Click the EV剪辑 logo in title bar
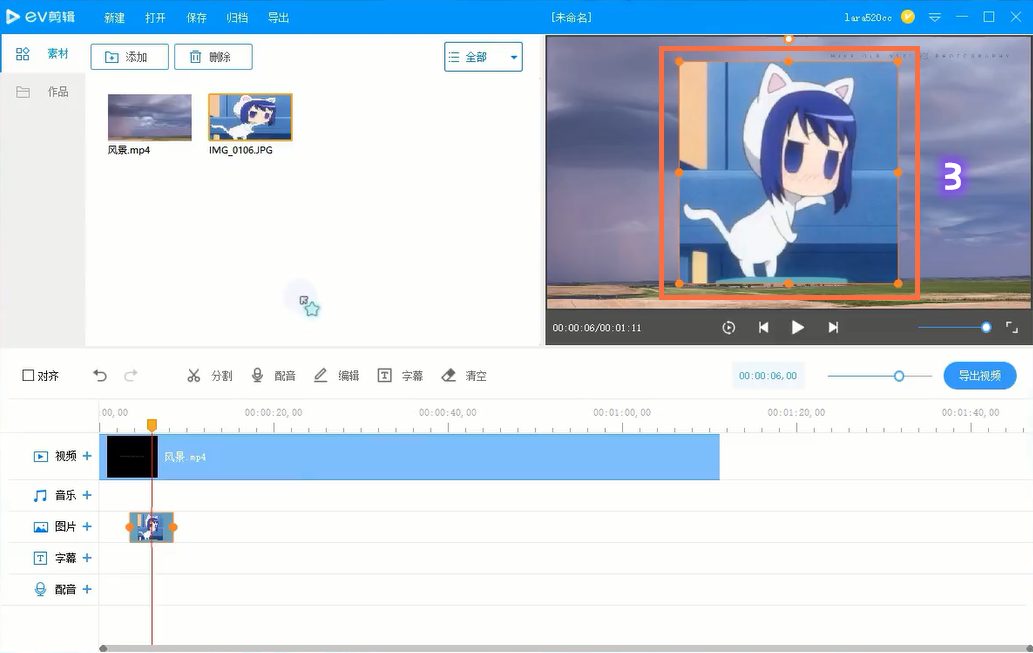The width and height of the screenshot is (1033, 653). (x=41, y=16)
